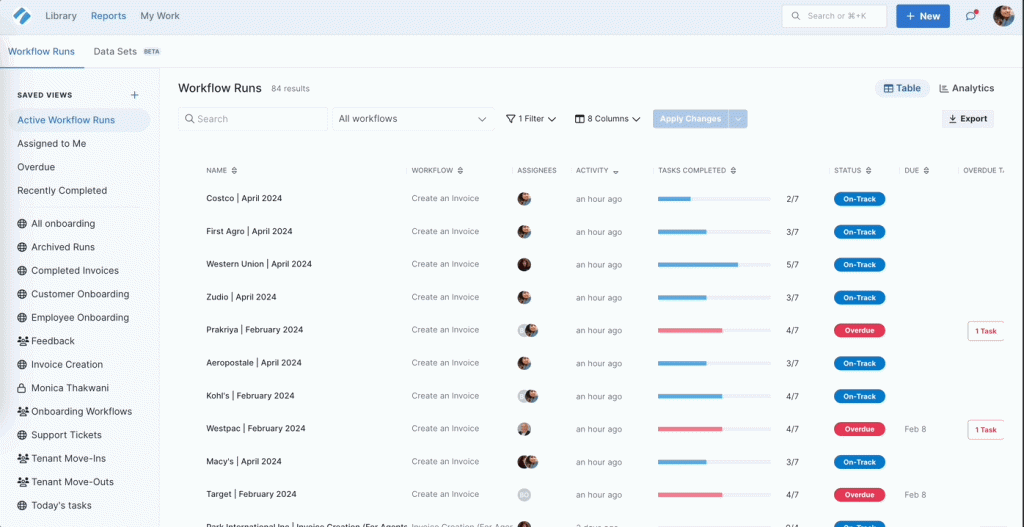Click the group icon beside Feedback
Viewport: 1024px width, 527px height.
click(22, 341)
